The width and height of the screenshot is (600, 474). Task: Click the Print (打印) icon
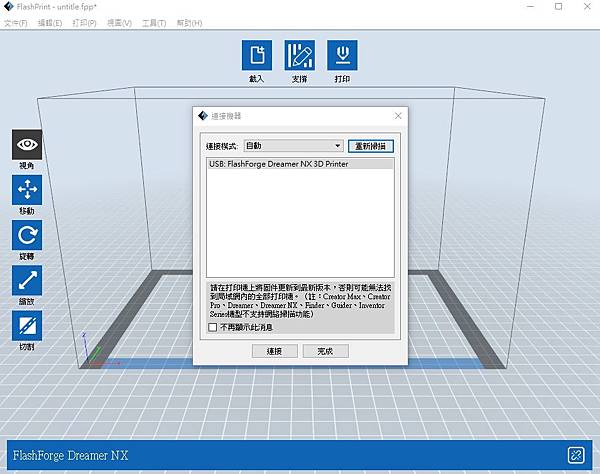click(342, 55)
